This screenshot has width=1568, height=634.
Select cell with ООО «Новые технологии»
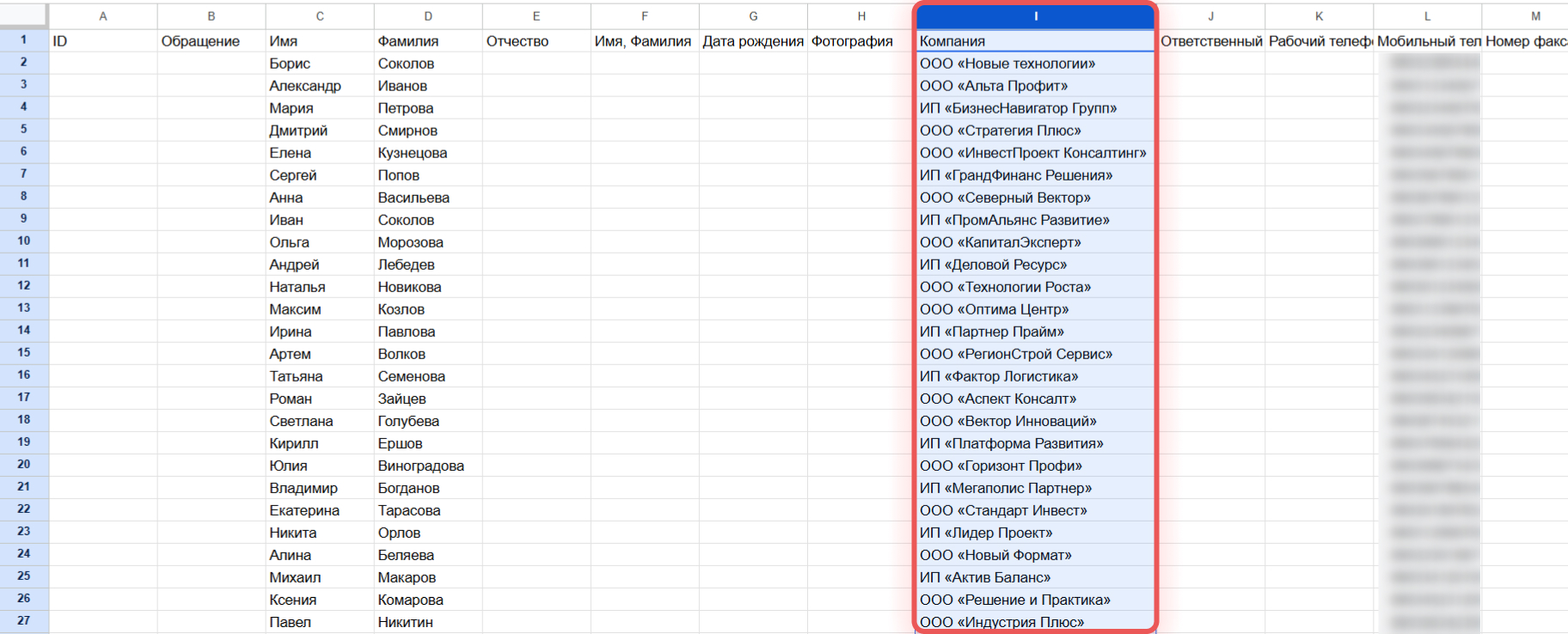pos(1035,64)
